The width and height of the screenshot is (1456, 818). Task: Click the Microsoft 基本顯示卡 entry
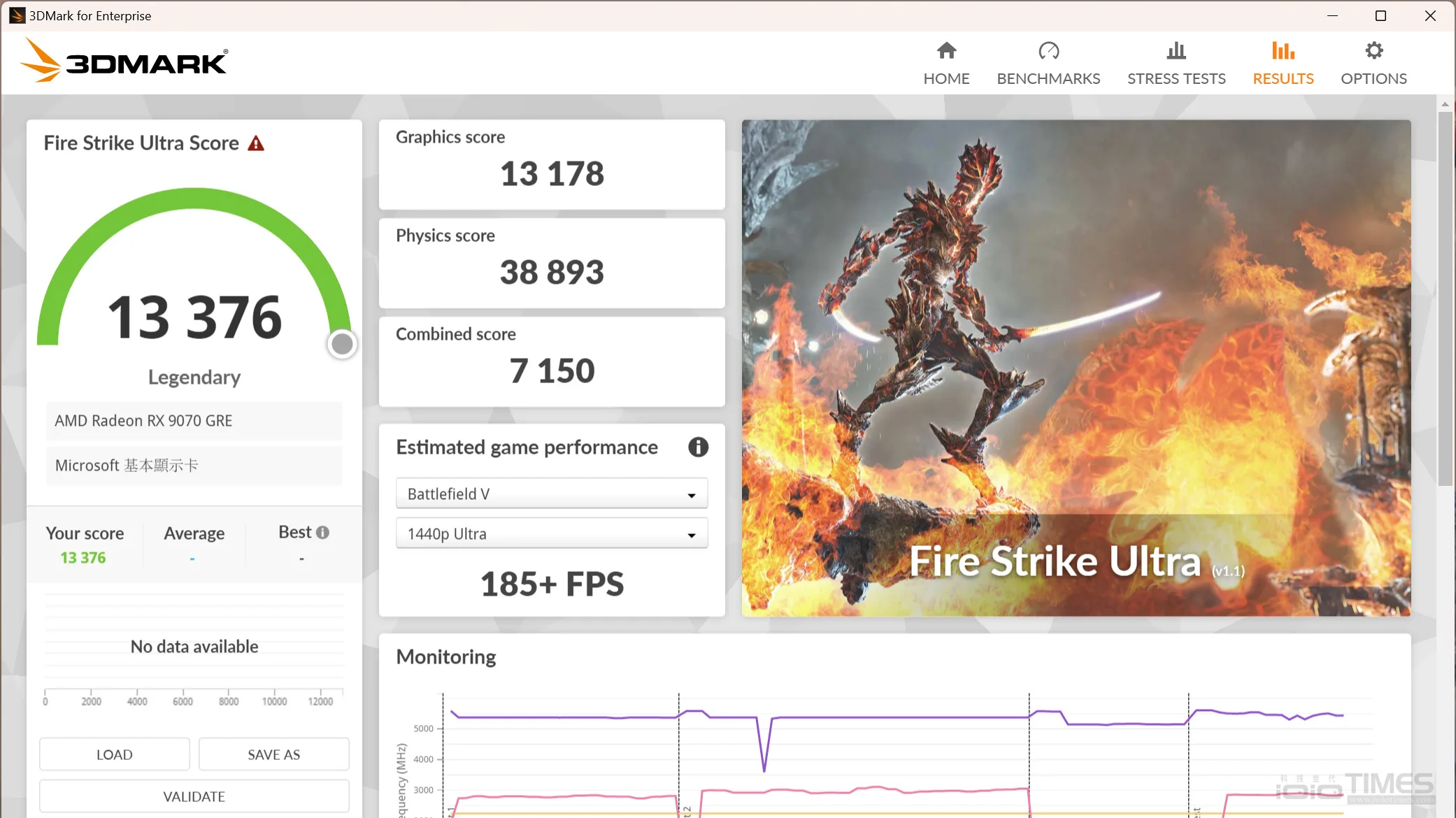tap(194, 466)
